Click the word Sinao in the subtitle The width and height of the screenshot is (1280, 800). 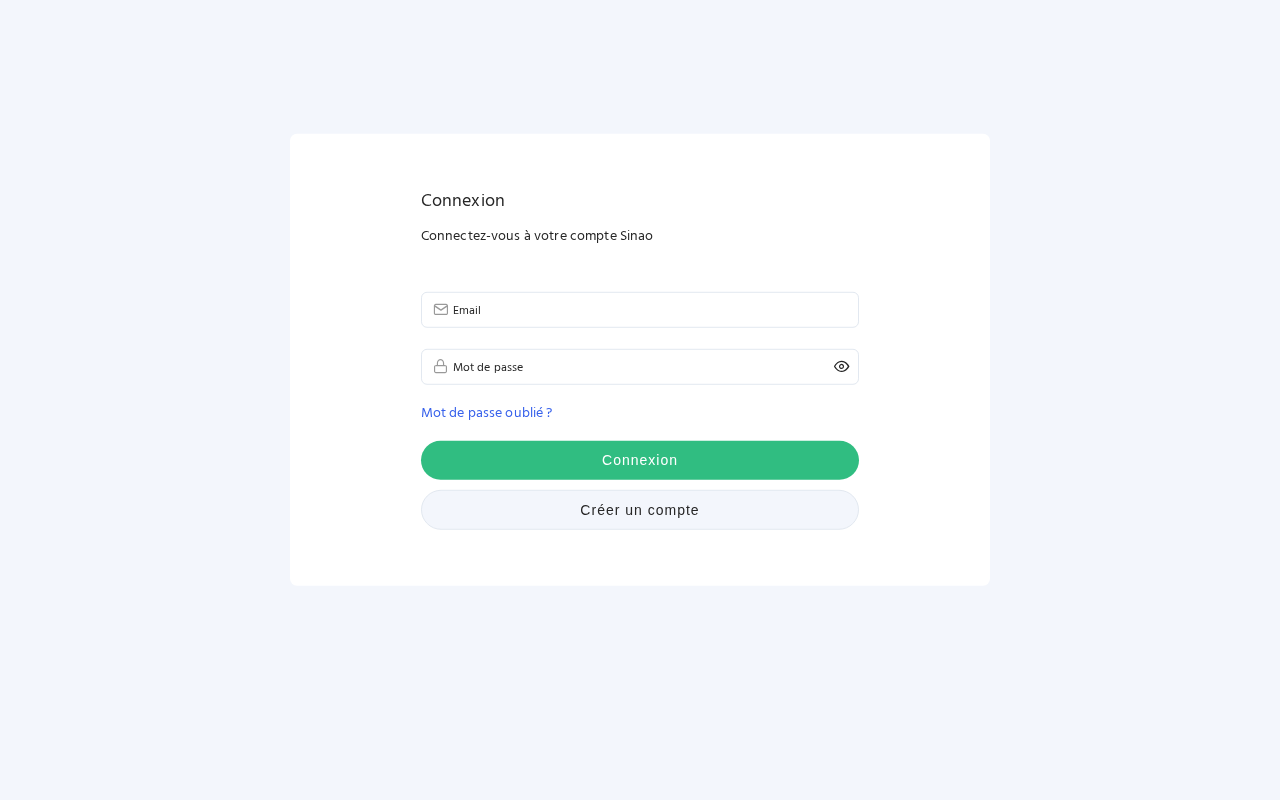point(636,236)
